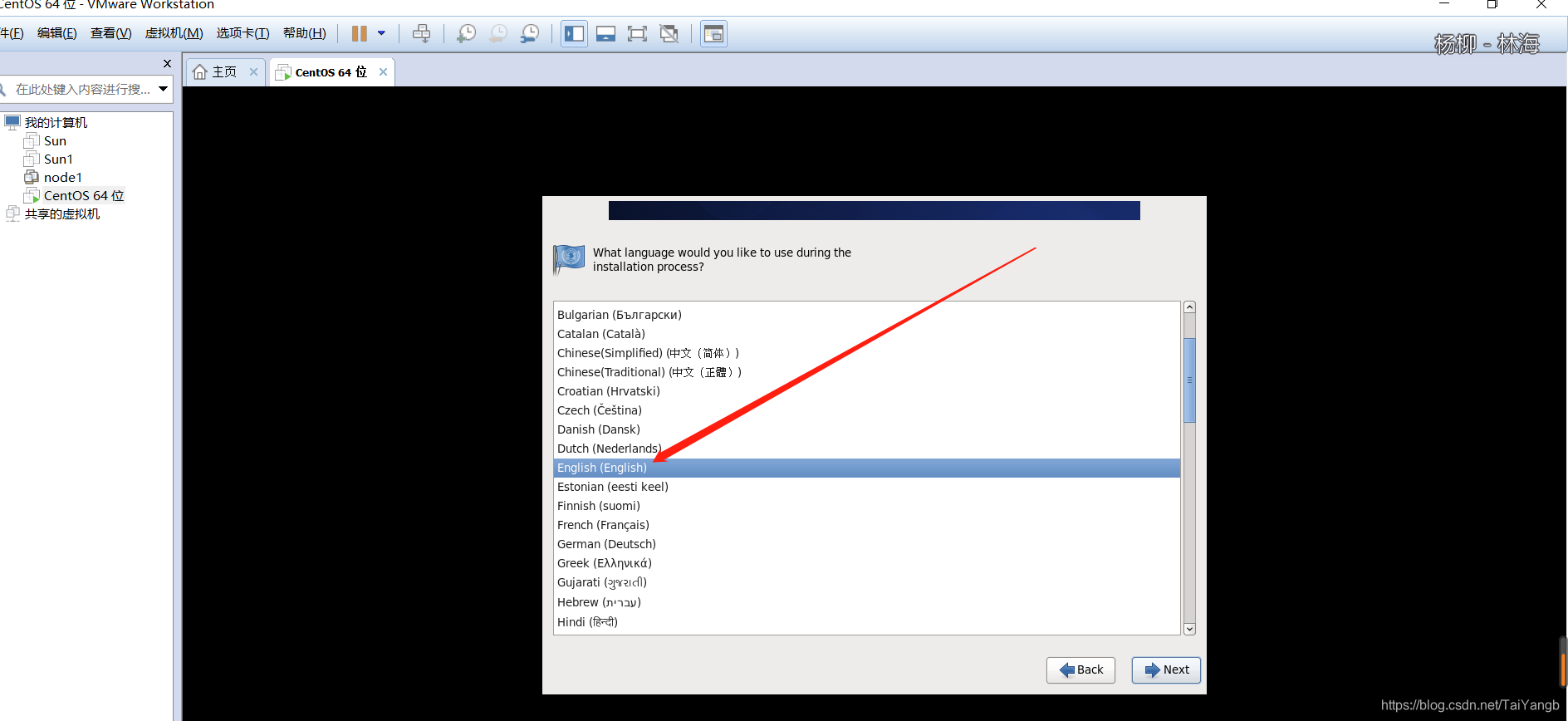Toggle the library sidebar view icon
This screenshot has width=1568, height=721.
[x=575, y=34]
